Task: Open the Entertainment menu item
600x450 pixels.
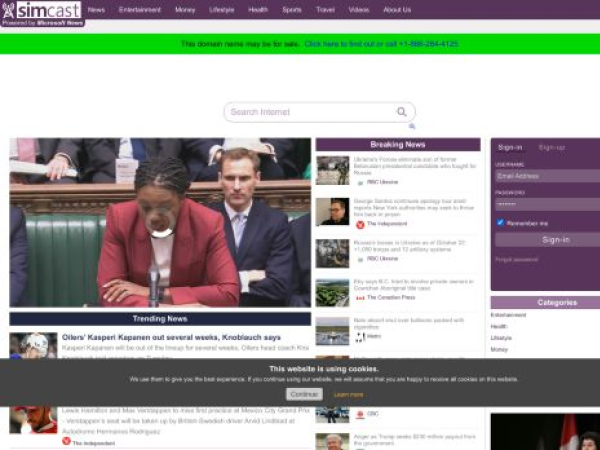Action: tap(139, 10)
